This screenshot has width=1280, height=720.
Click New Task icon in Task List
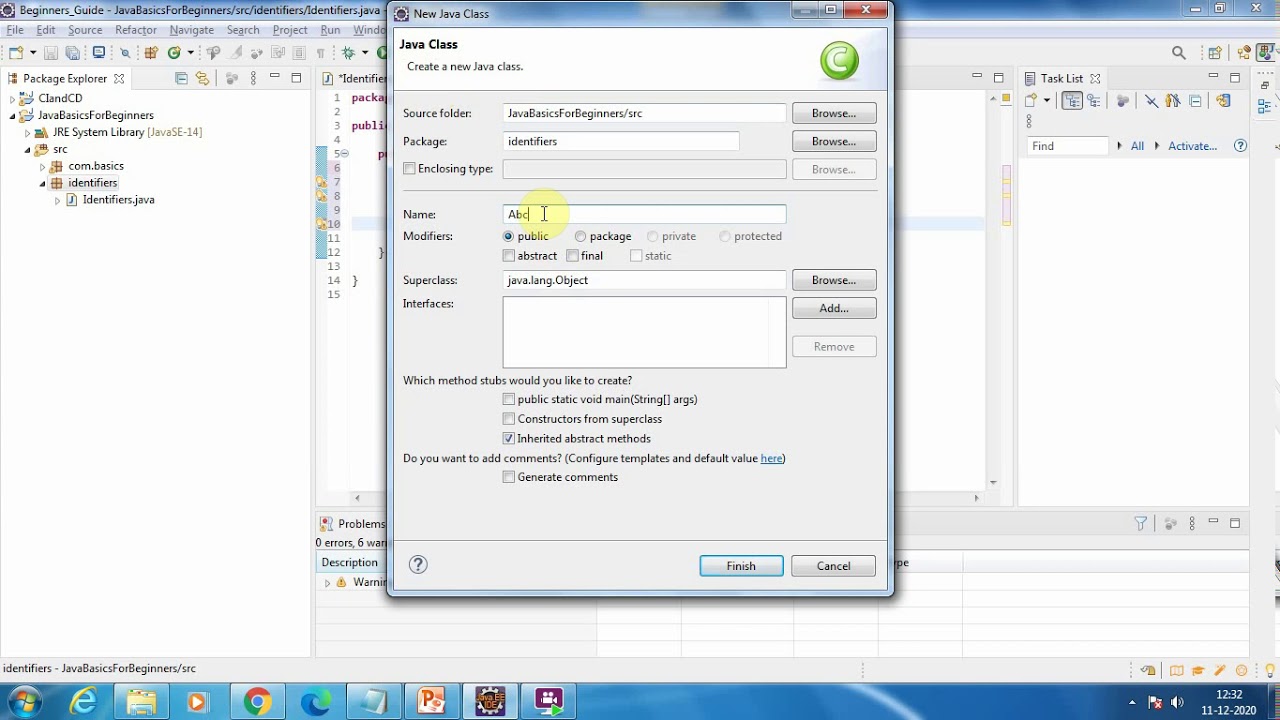(x=1031, y=101)
